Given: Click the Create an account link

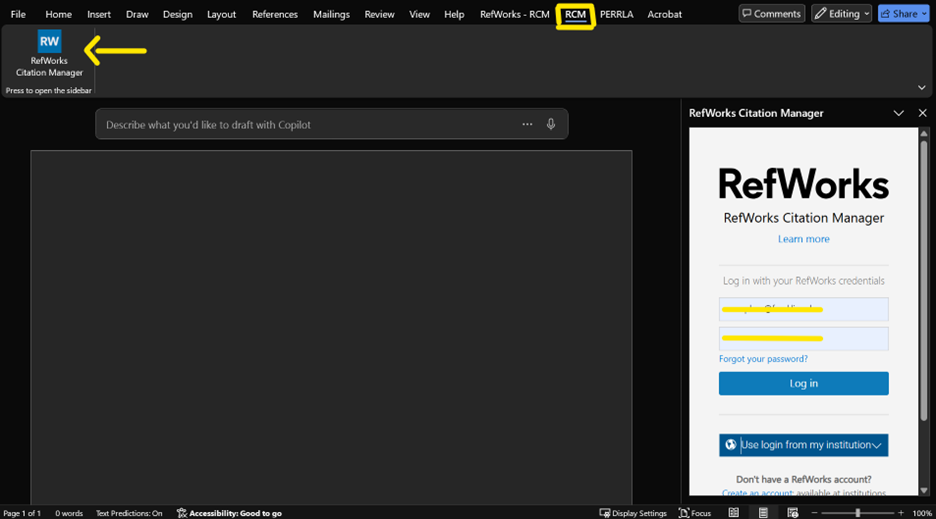Looking at the screenshot, I should (757, 492).
